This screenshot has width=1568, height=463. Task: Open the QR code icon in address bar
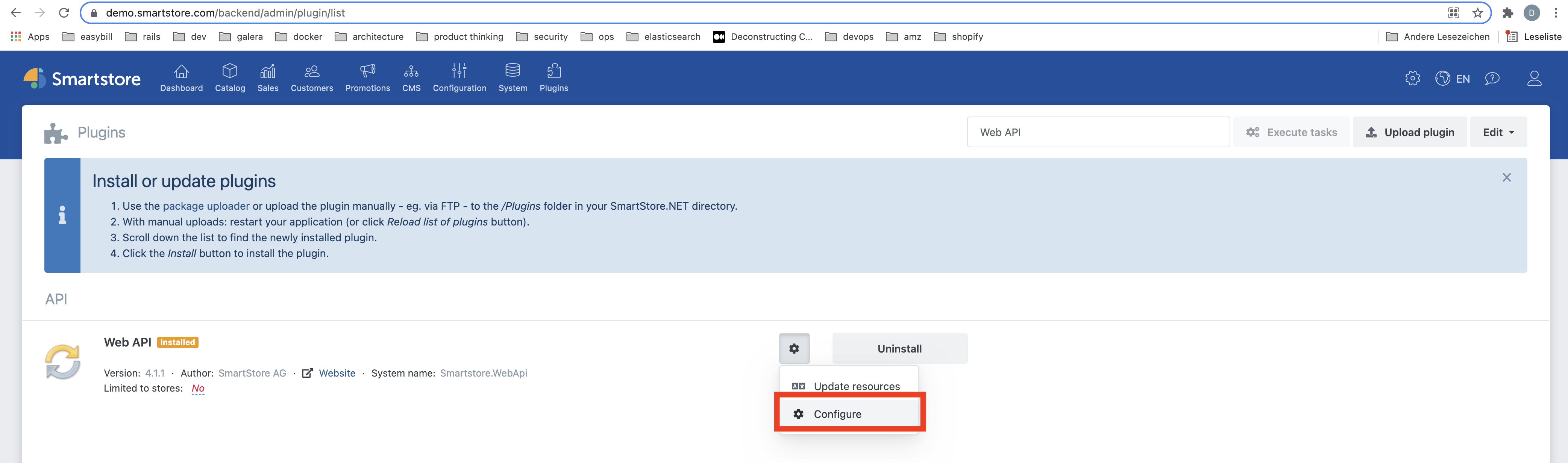(1454, 13)
